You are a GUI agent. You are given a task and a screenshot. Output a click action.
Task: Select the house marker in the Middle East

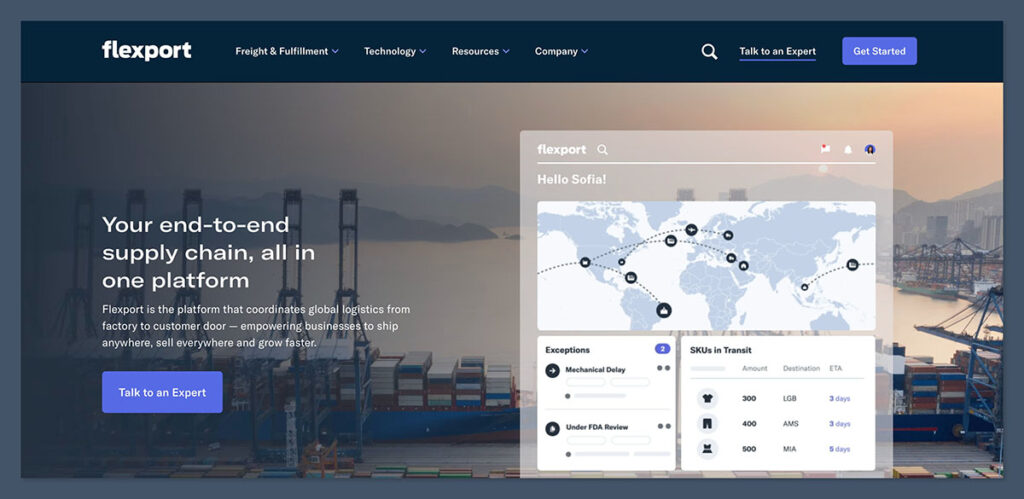click(x=743, y=266)
